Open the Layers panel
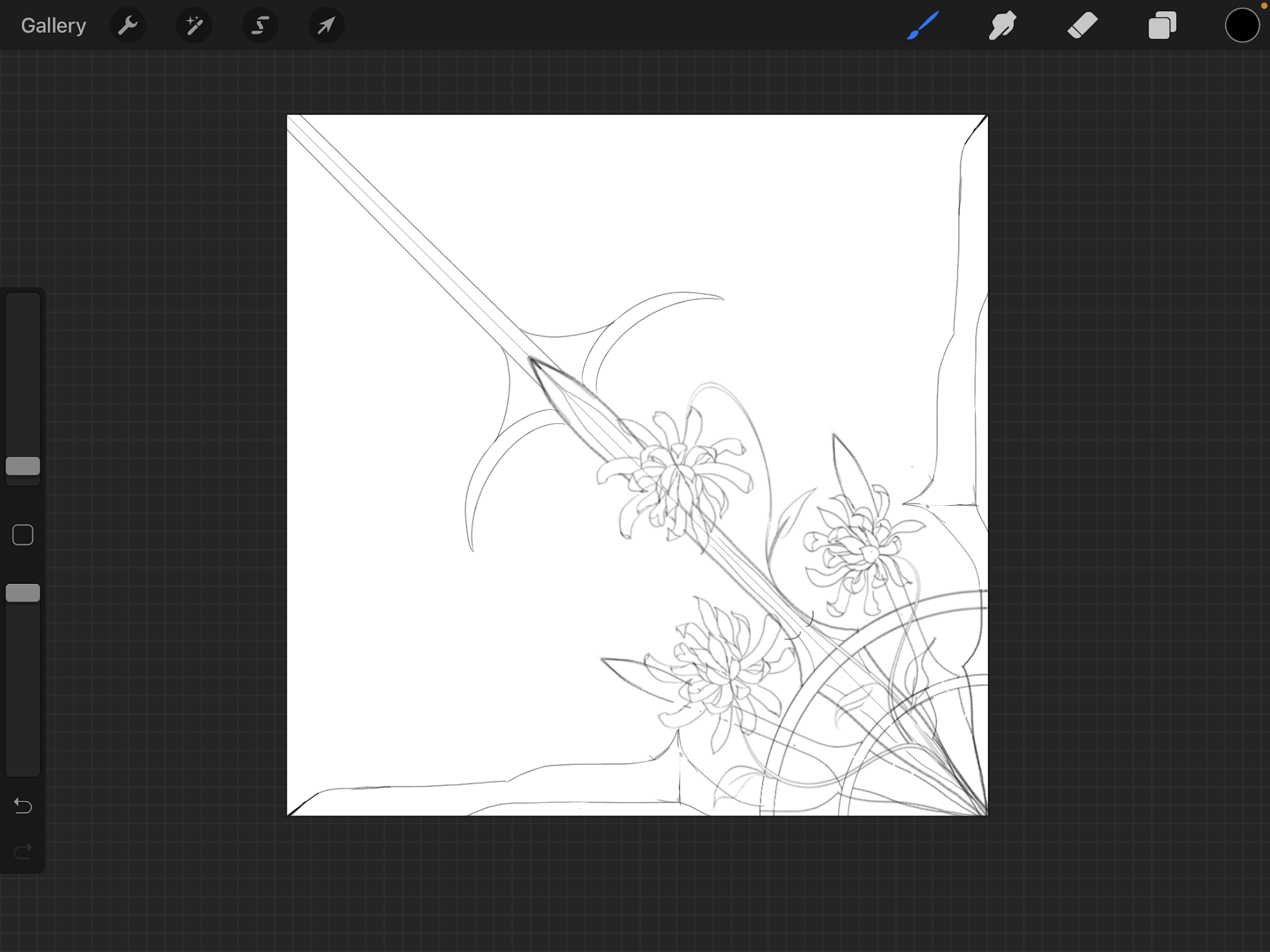The image size is (1270, 952). coord(1163,25)
